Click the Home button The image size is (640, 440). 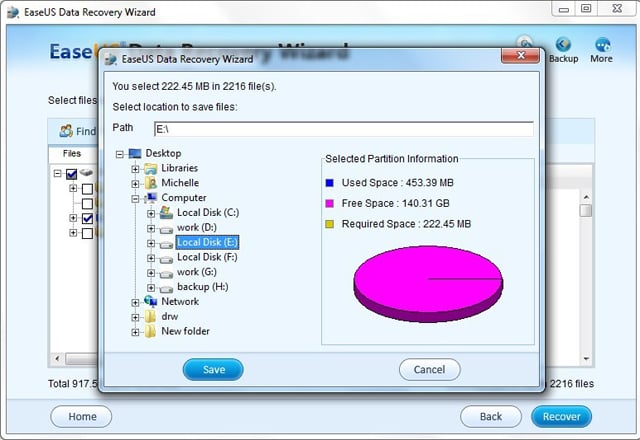click(x=81, y=416)
